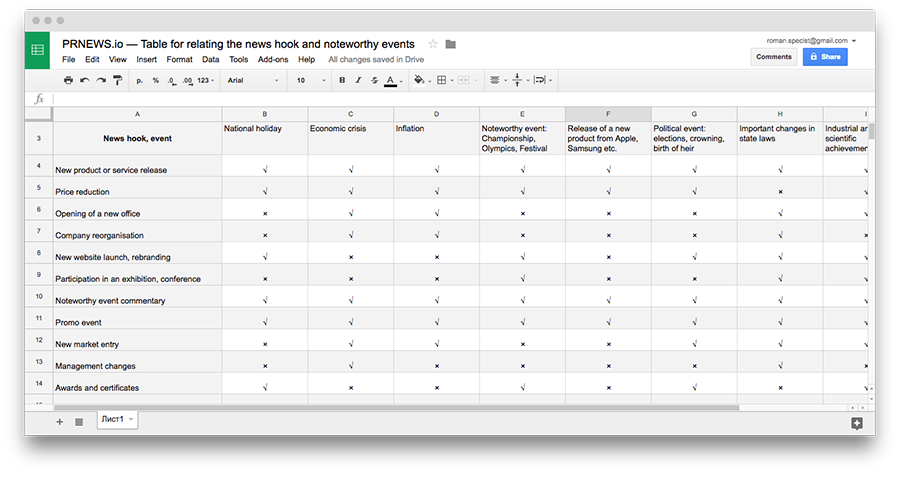This screenshot has width=900, height=479.
Task: Open the Comments button
Action: pos(774,57)
